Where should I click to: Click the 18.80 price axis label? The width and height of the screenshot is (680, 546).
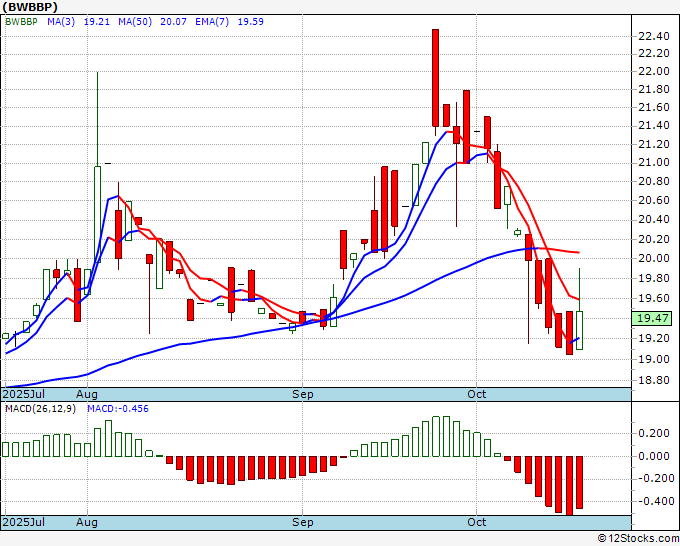coord(654,380)
